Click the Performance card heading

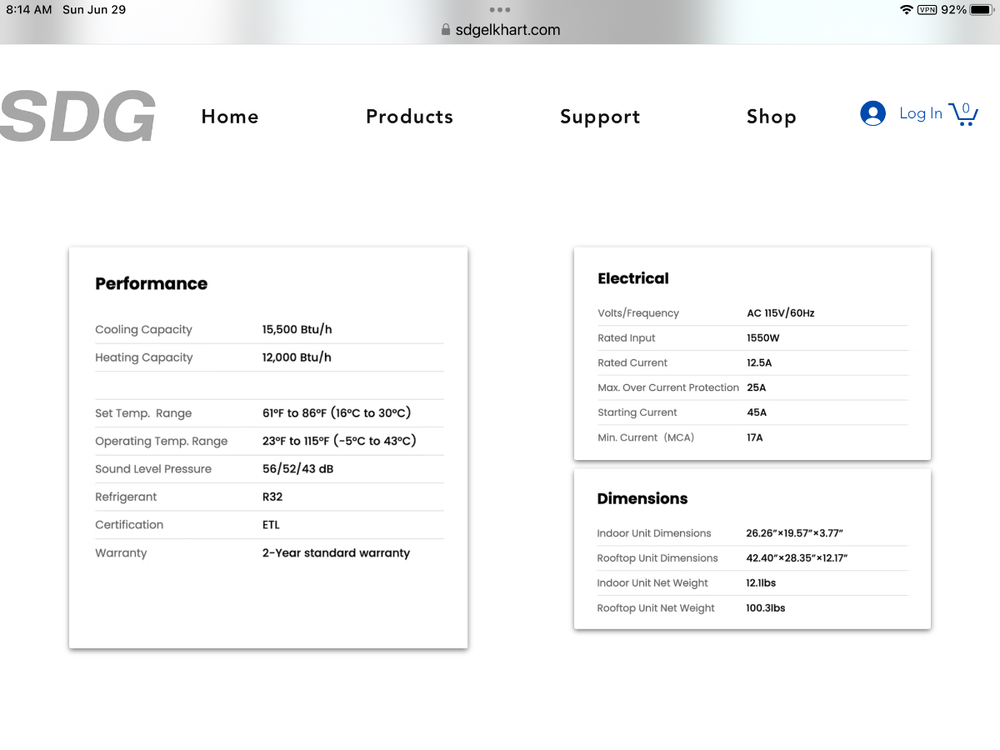151,284
